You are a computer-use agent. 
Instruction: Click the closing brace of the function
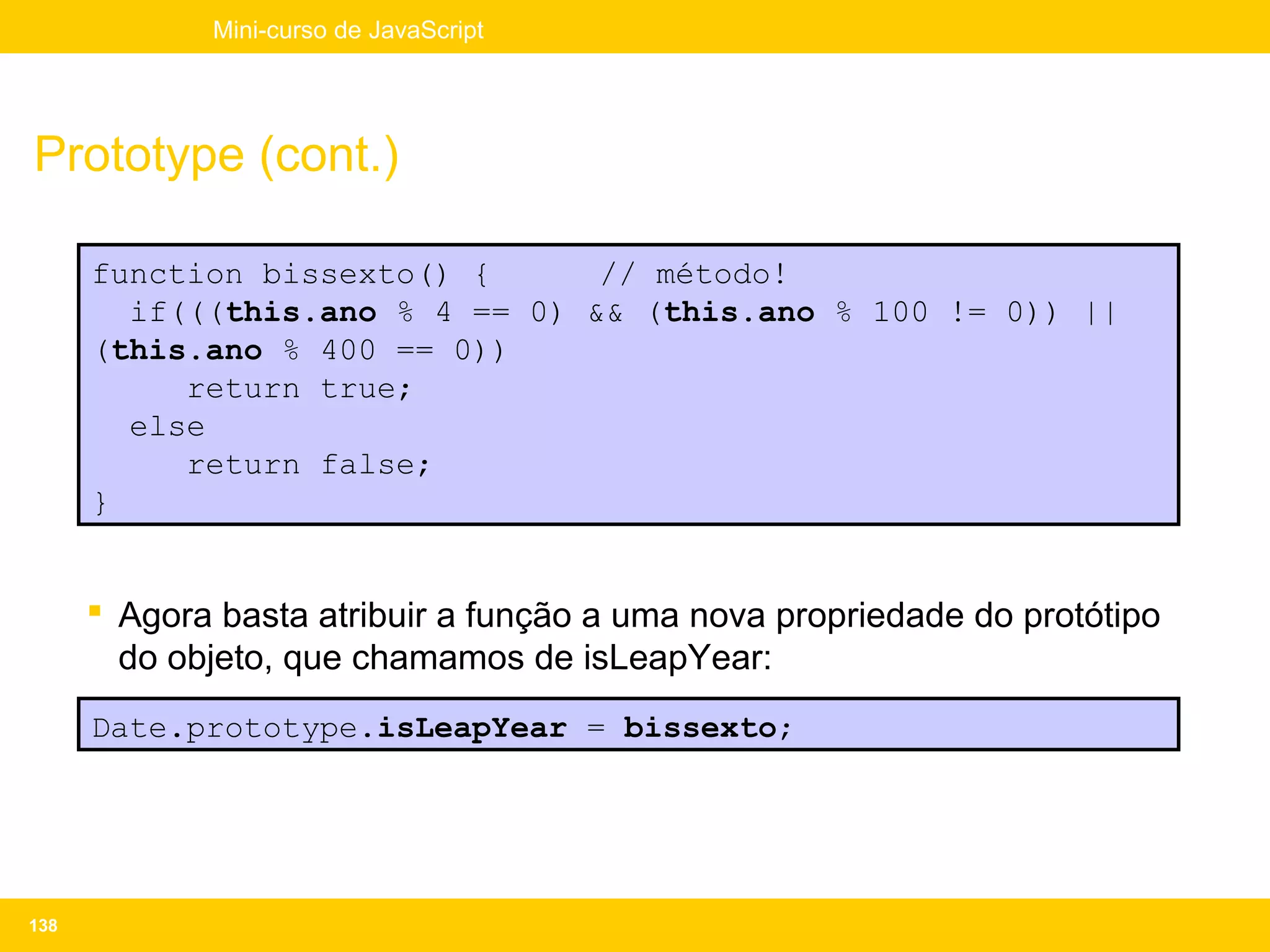[x=100, y=502]
